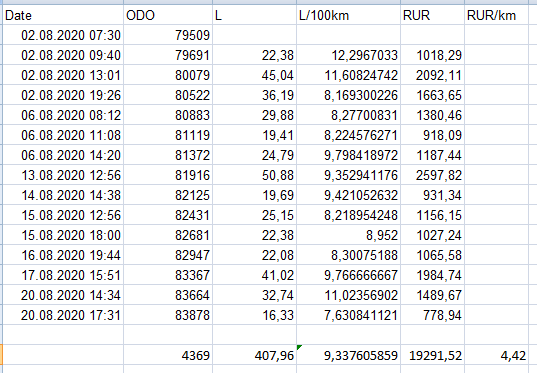Click odometer cell 82125
The image size is (537, 373).
point(168,195)
